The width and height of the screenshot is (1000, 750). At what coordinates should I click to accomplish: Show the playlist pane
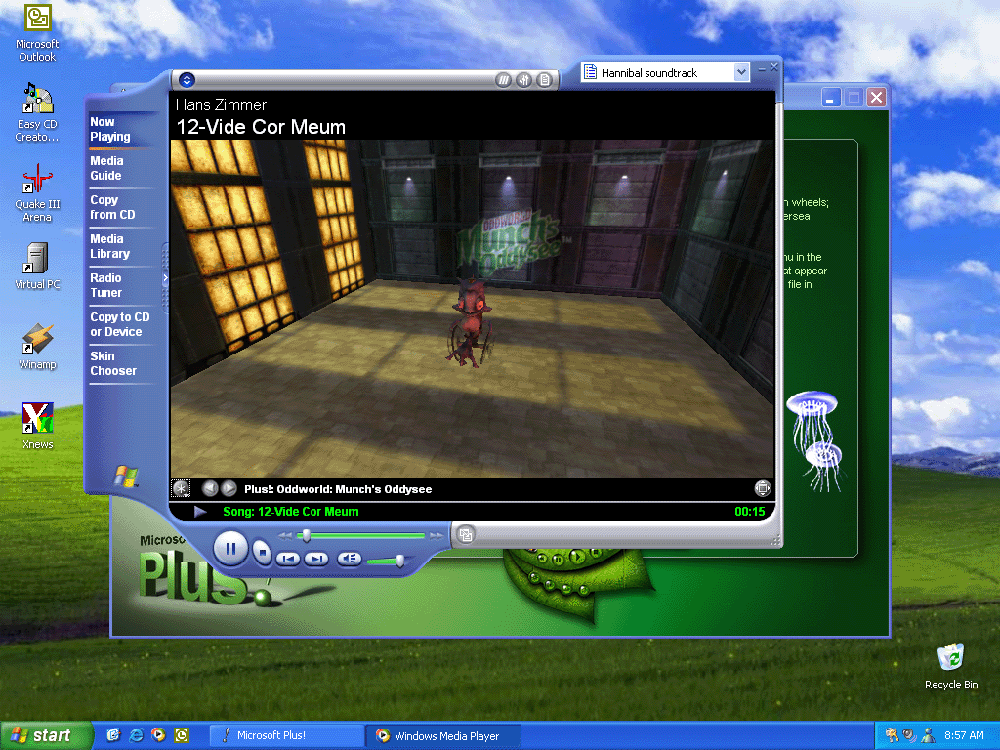pos(544,80)
